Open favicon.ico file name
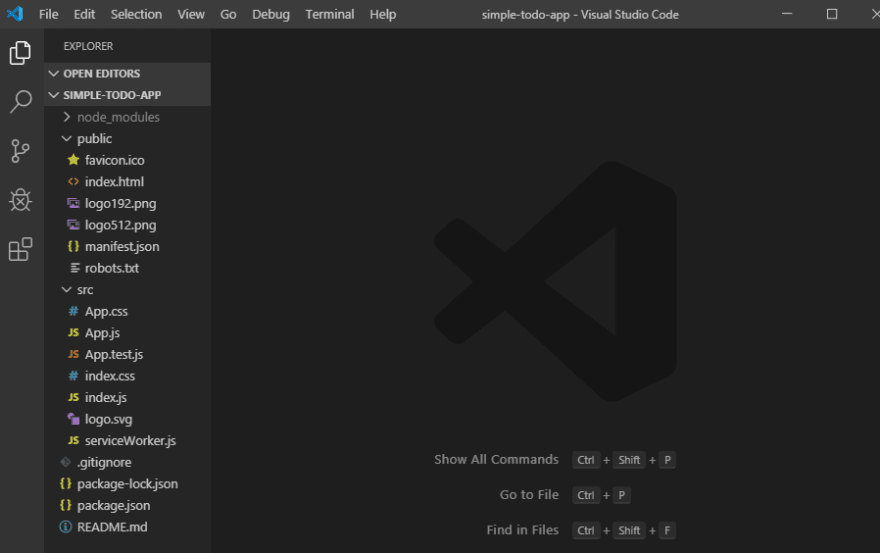The height and width of the screenshot is (553, 880). tap(114, 160)
